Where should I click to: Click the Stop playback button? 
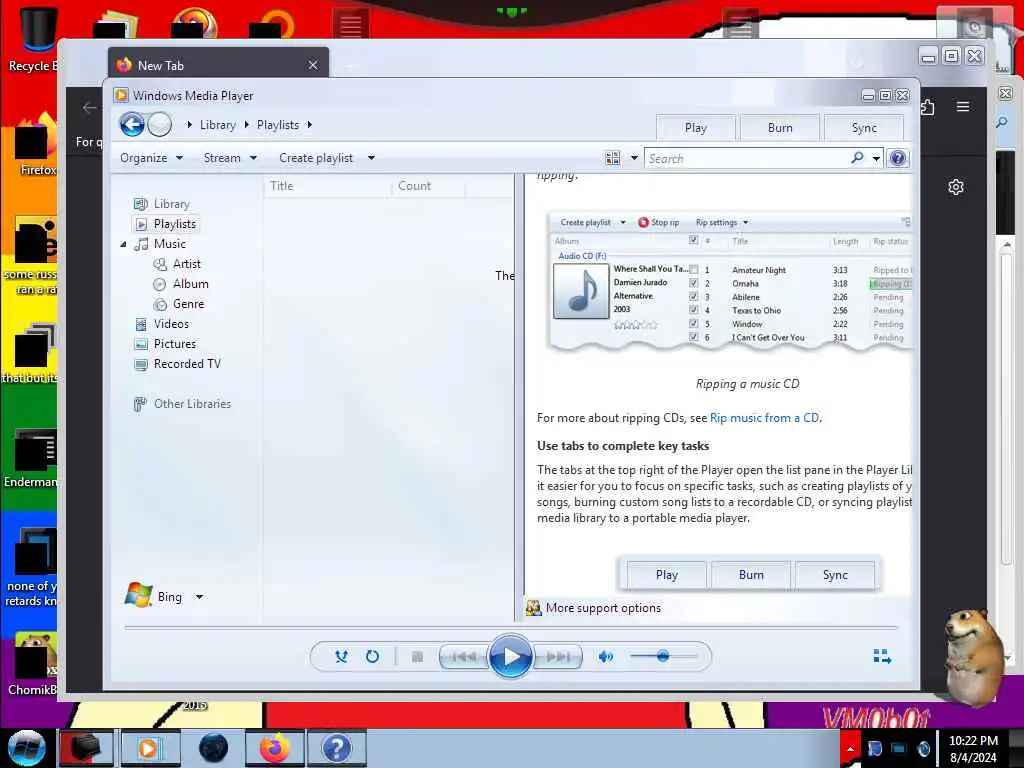tap(417, 656)
